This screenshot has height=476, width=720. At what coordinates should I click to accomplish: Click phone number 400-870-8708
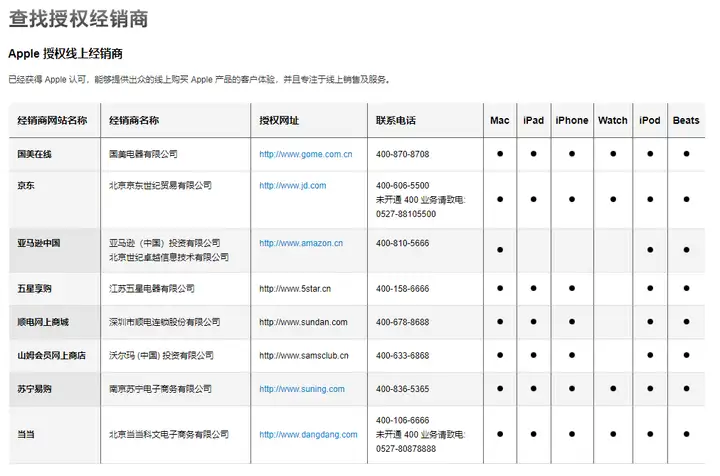pyautogui.click(x=402, y=154)
